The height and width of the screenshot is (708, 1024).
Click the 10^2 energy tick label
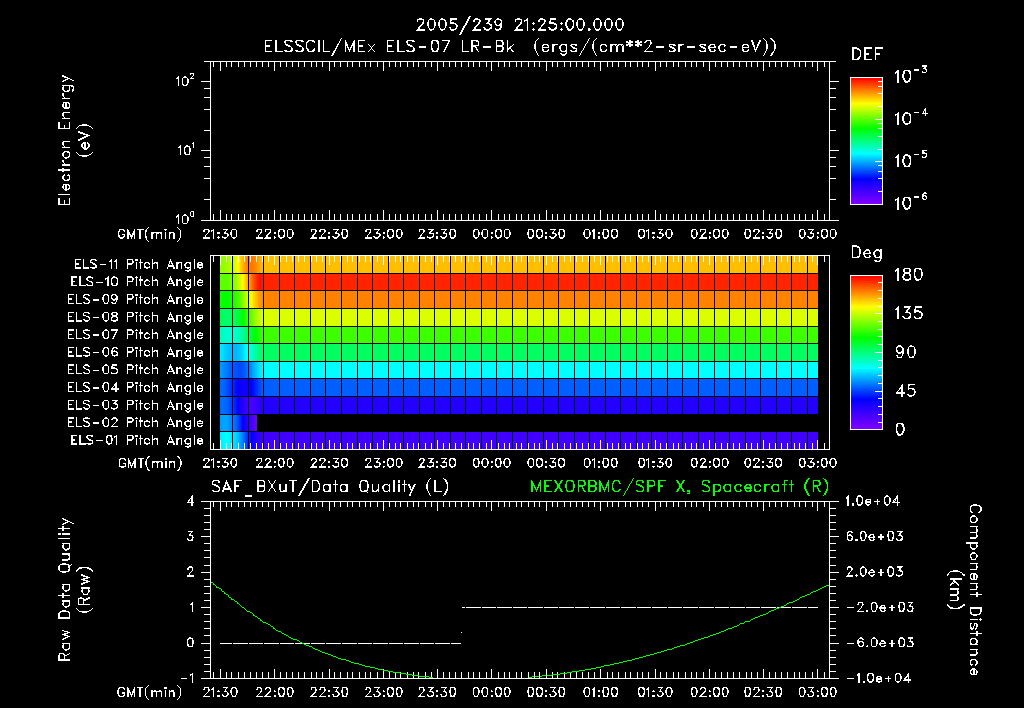pyautogui.click(x=185, y=81)
